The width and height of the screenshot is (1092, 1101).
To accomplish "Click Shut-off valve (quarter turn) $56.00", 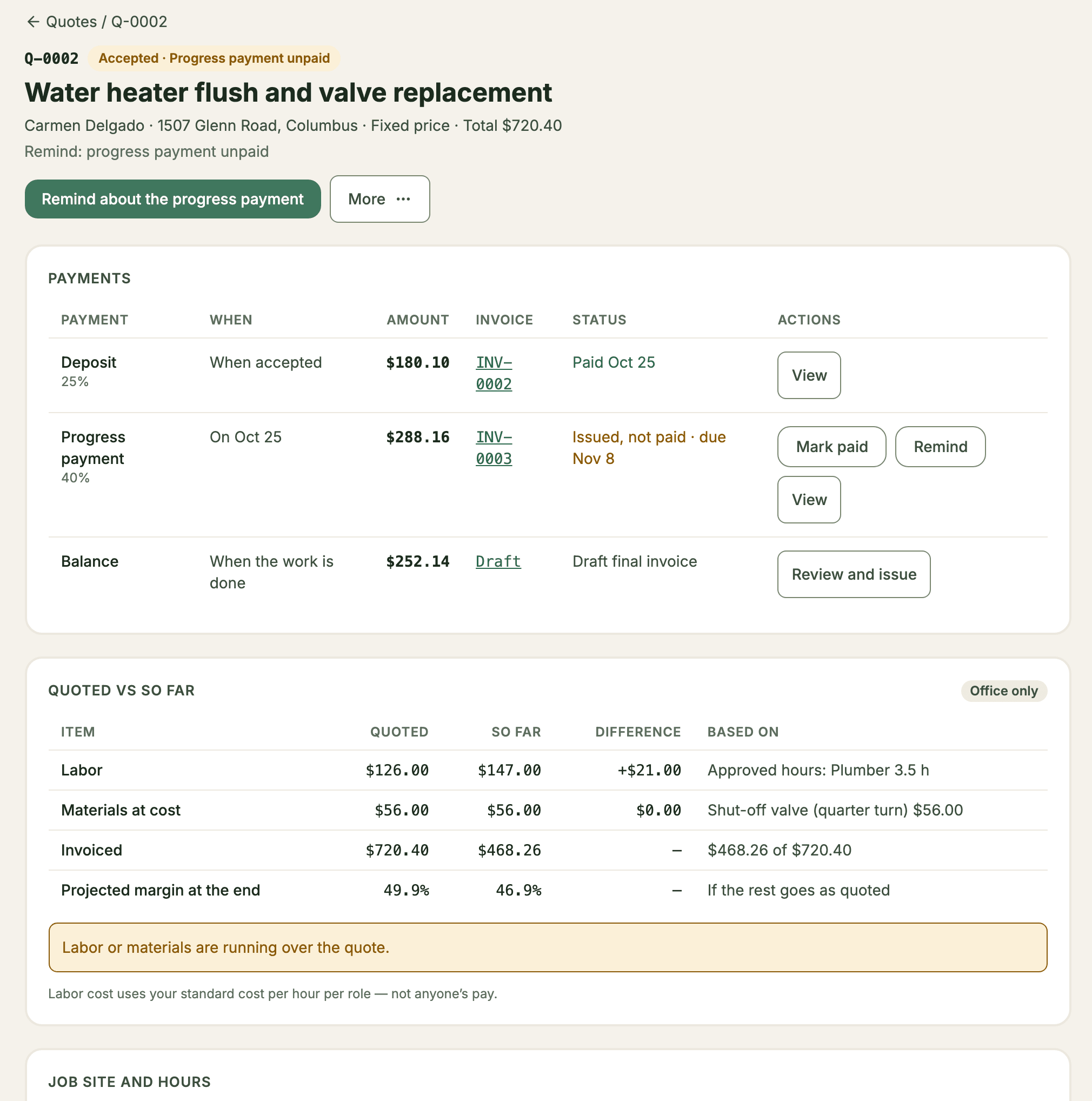I will tap(835, 810).
